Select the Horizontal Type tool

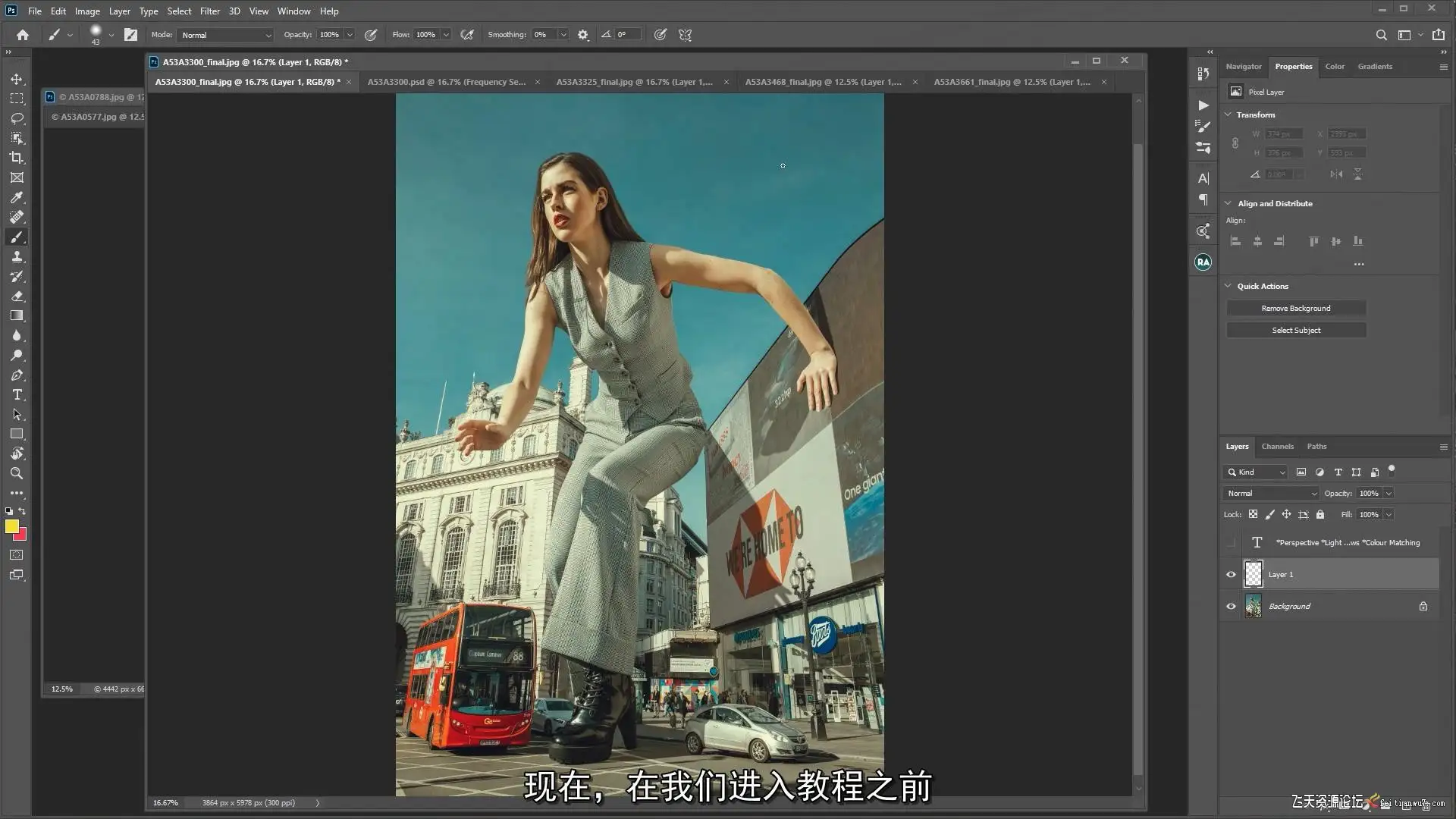click(x=17, y=395)
